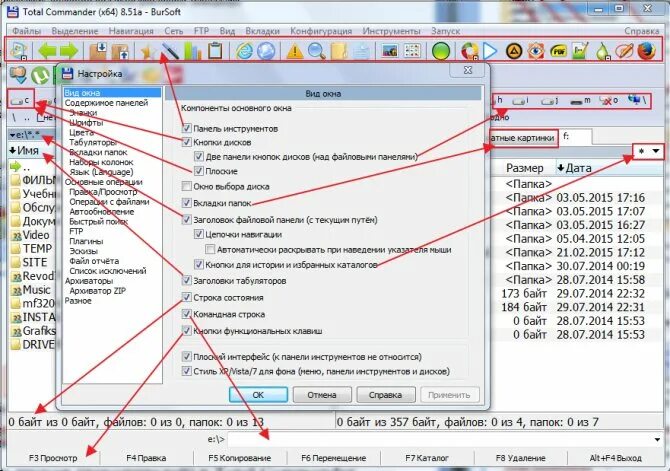Switch to the 'f:' folder tab
This screenshot has height=471, width=670.
coord(575,137)
